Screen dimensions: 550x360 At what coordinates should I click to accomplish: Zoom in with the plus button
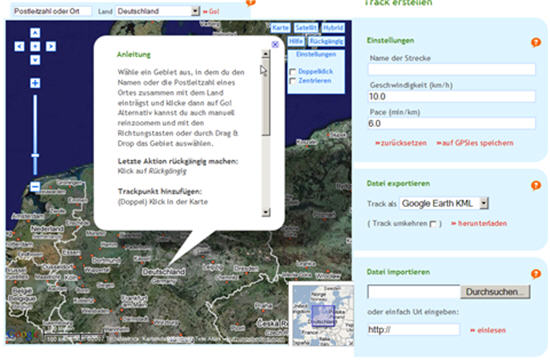pos(35,83)
